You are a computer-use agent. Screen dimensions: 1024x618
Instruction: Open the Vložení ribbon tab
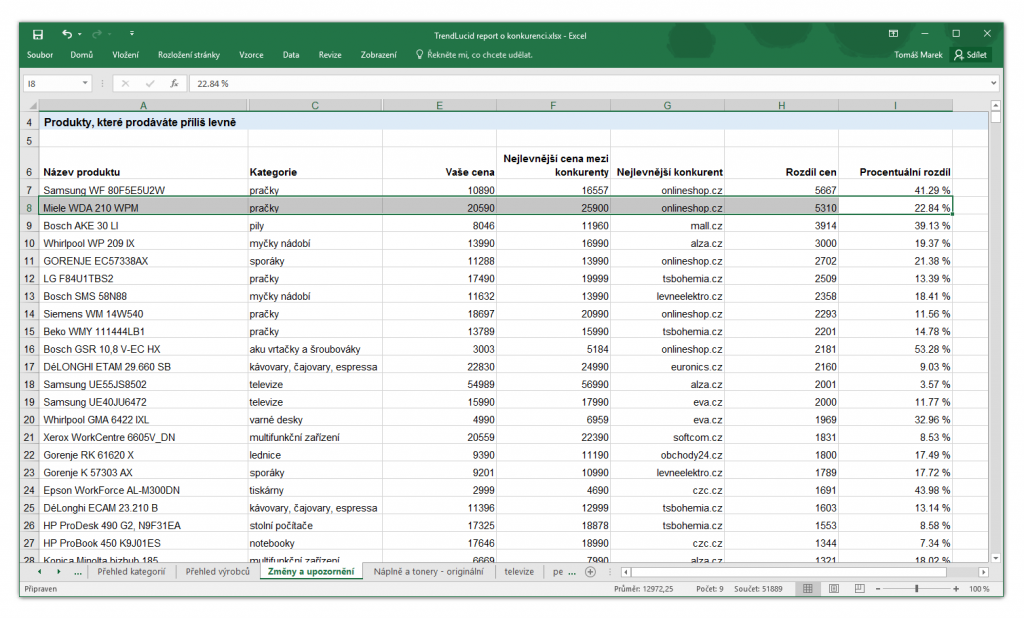(x=125, y=55)
